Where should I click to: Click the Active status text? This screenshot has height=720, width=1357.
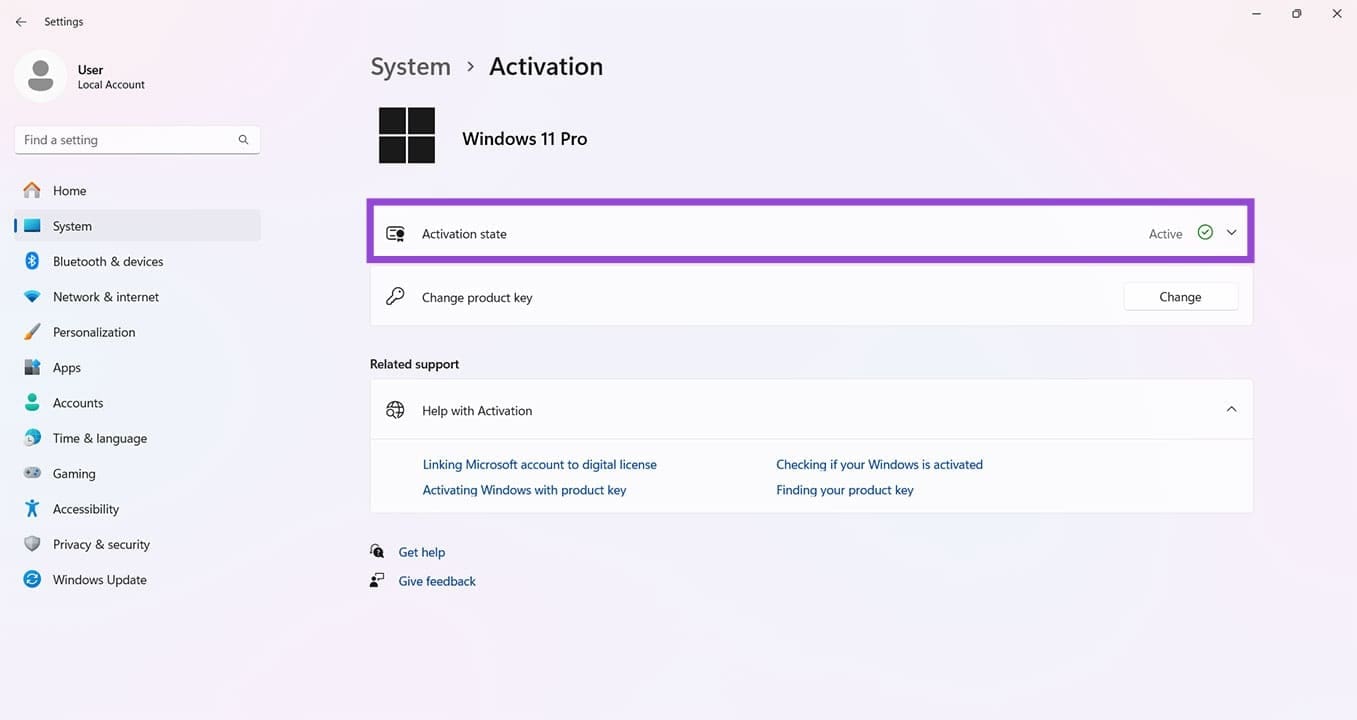pyautogui.click(x=1165, y=234)
